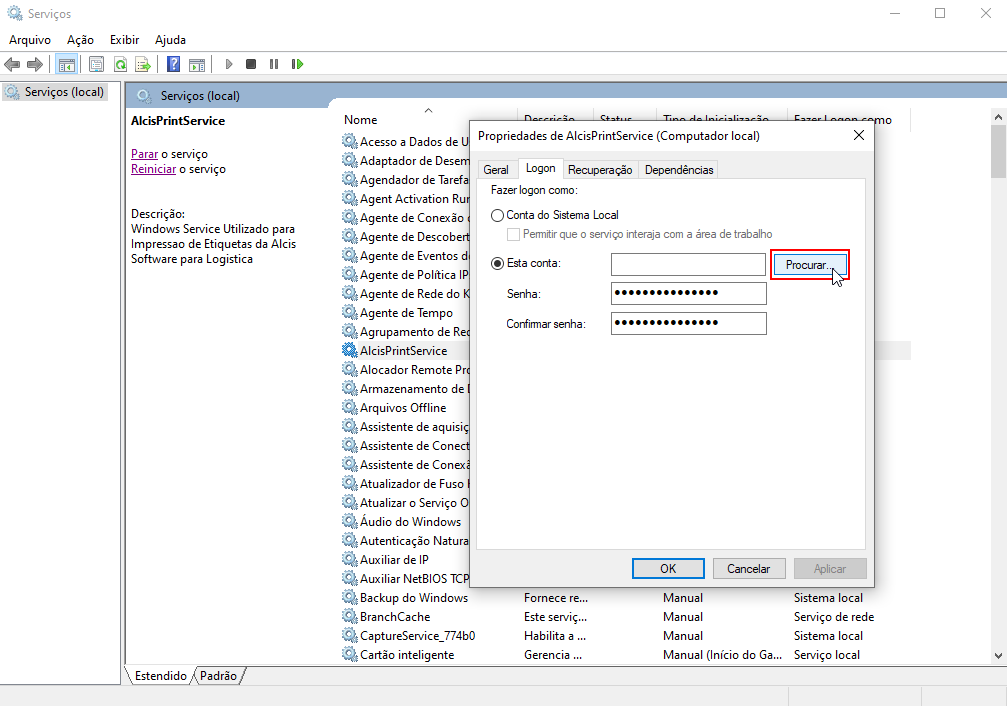Close the AlcisPrintService properties dialog
This screenshot has width=1007, height=706.
859,136
